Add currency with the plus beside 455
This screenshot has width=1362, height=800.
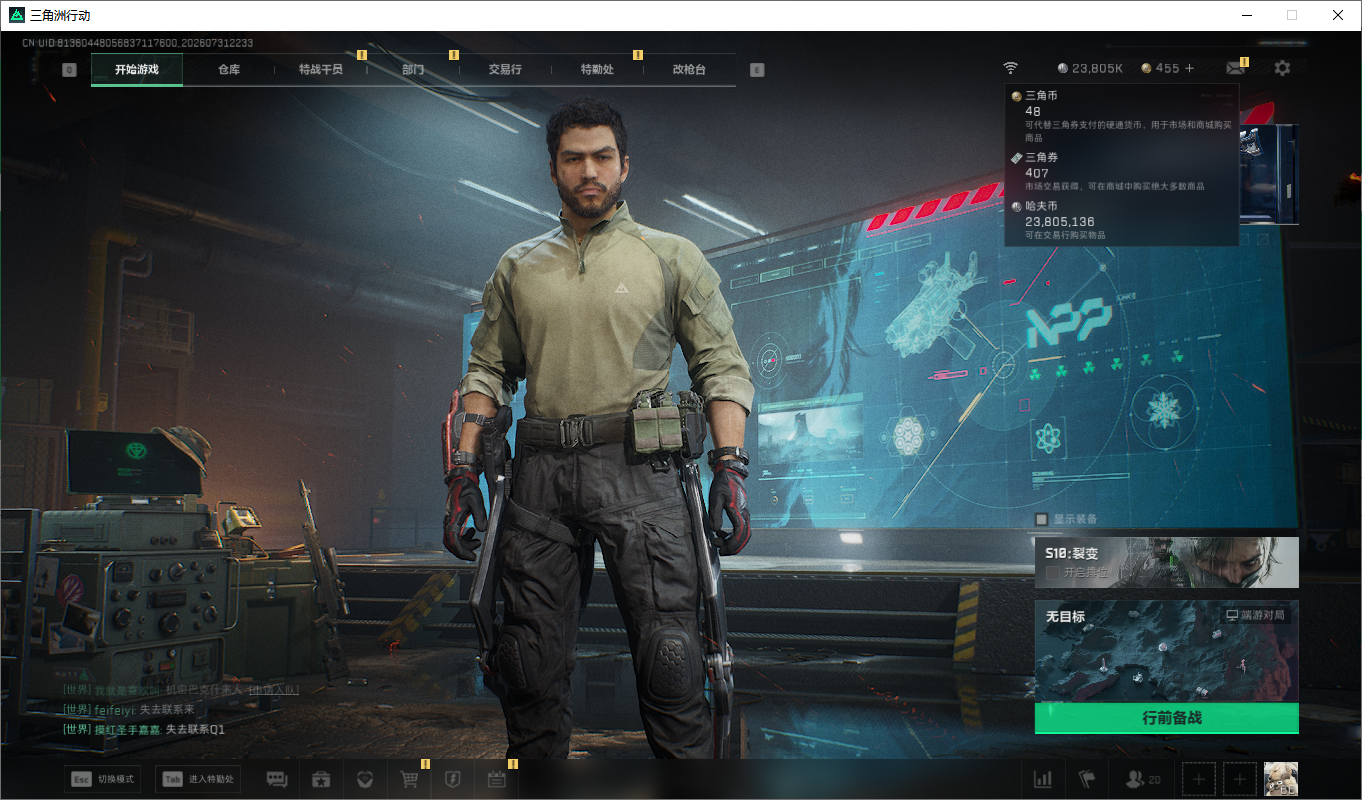(x=1189, y=68)
